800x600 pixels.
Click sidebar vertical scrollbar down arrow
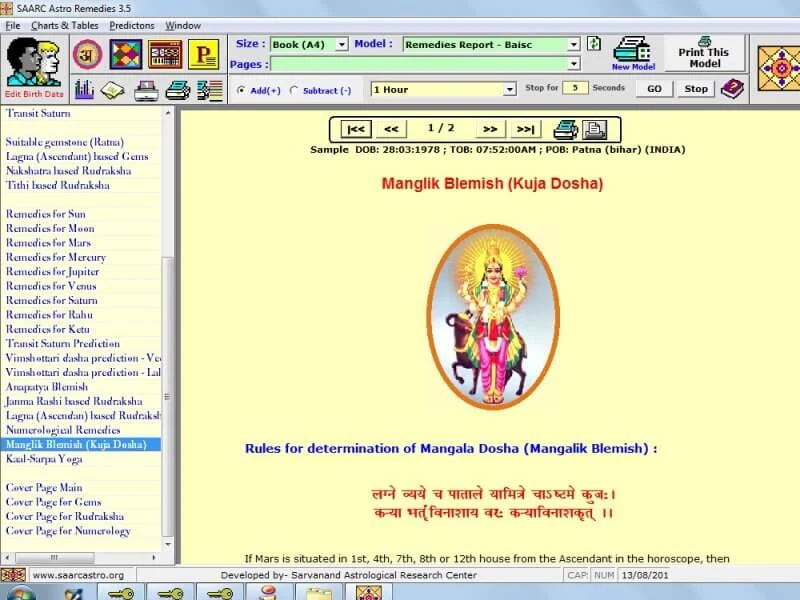tap(168, 544)
